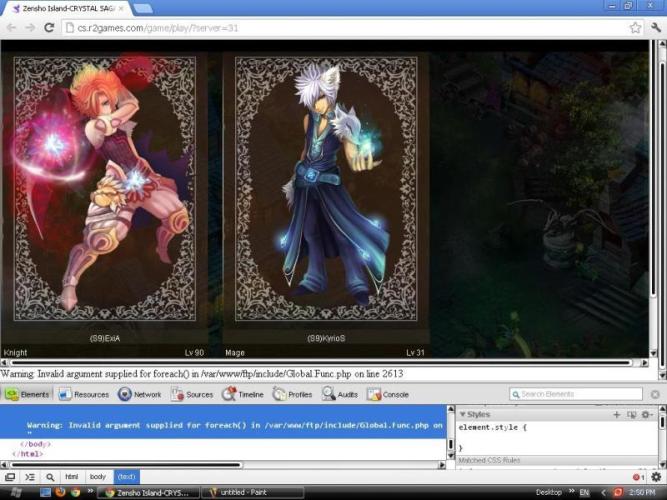Bookmark this page with the star icon
This screenshot has width=667, height=500.
click(635, 27)
